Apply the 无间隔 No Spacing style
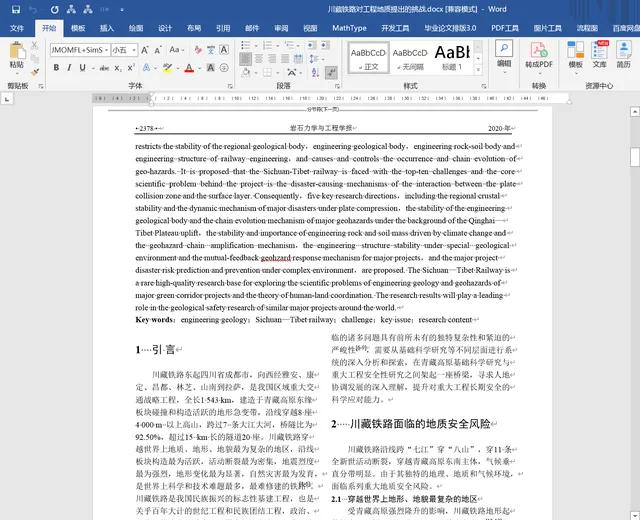The image size is (640, 520). tap(410, 58)
